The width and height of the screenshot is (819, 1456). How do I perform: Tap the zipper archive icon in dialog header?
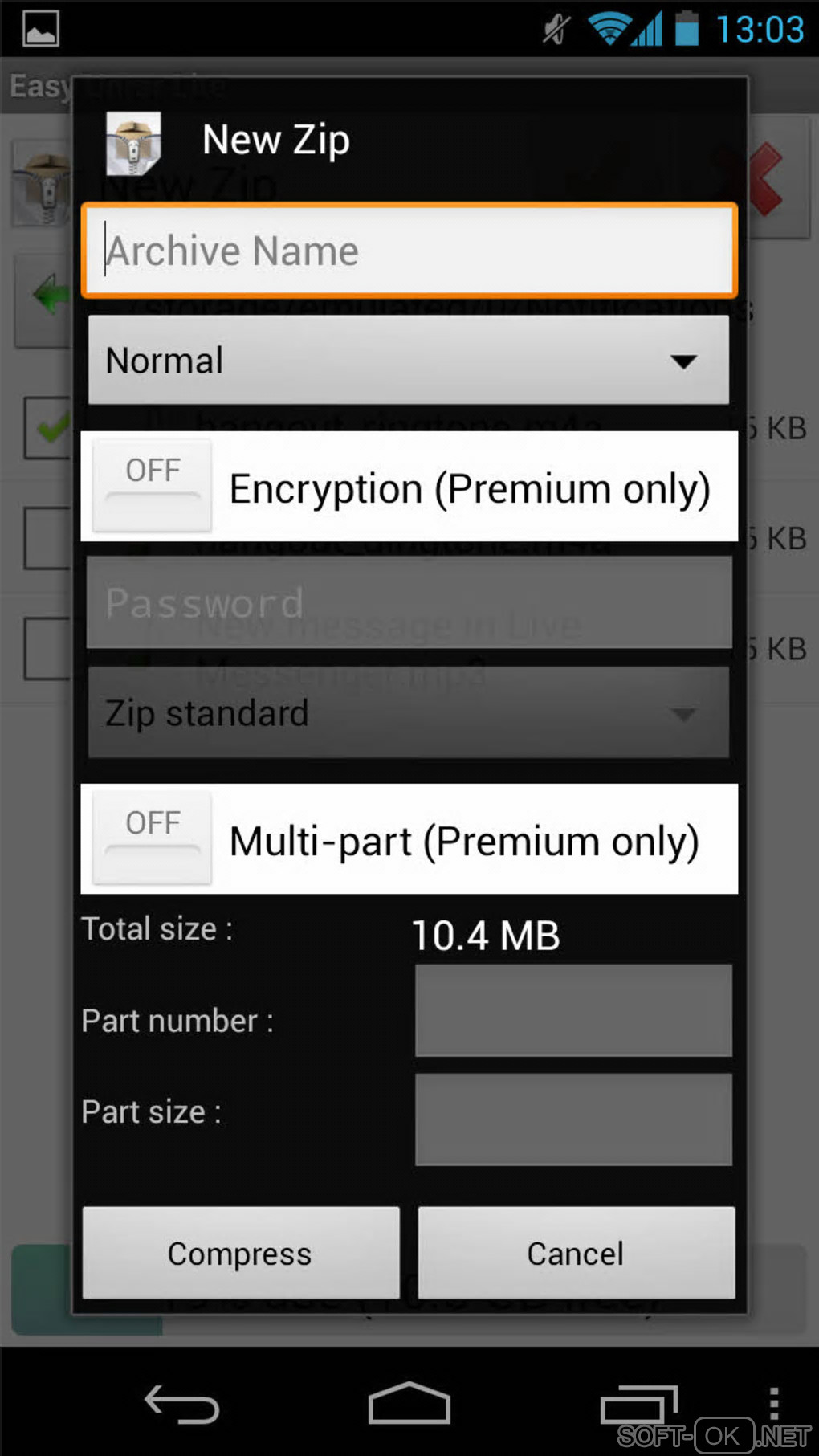pos(133,143)
